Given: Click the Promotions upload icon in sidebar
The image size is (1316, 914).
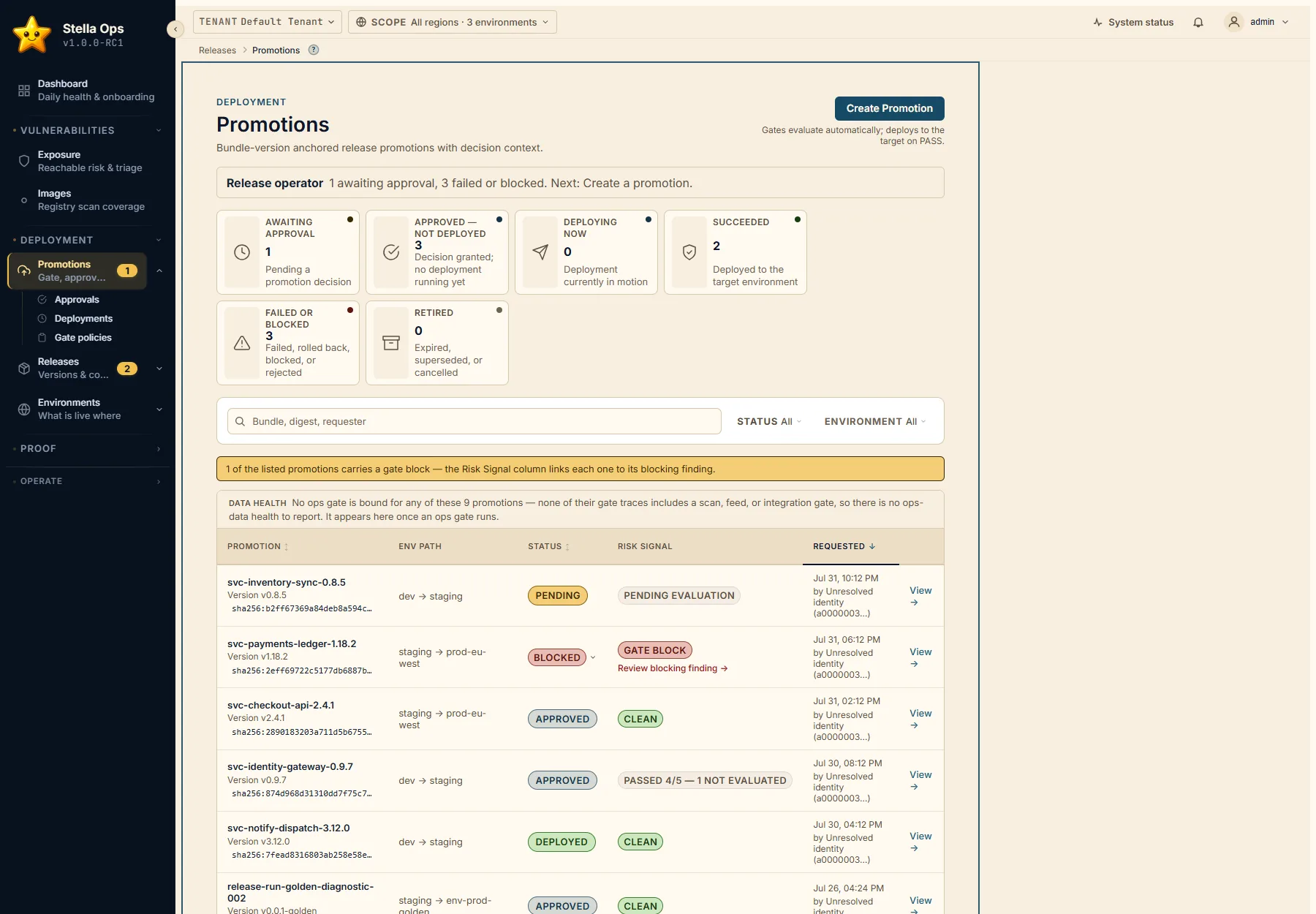Looking at the screenshot, I should (24, 271).
